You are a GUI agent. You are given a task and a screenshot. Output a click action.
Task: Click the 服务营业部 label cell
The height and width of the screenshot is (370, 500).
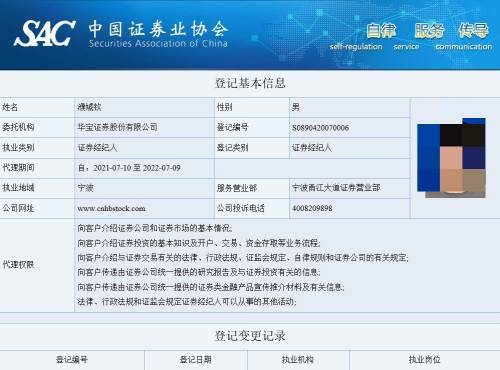pyautogui.click(x=252, y=188)
